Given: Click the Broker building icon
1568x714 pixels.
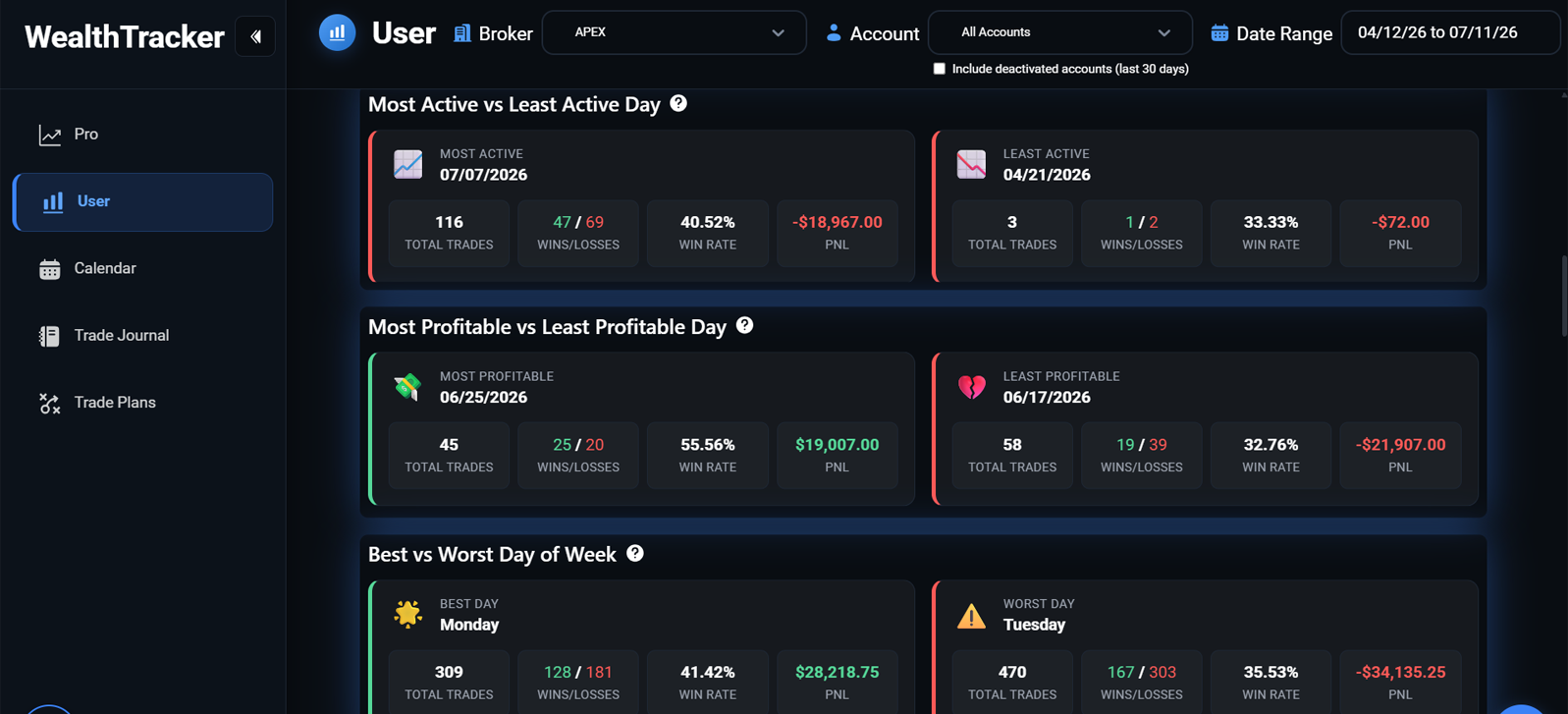Looking at the screenshot, I should [x=462, y=33].
